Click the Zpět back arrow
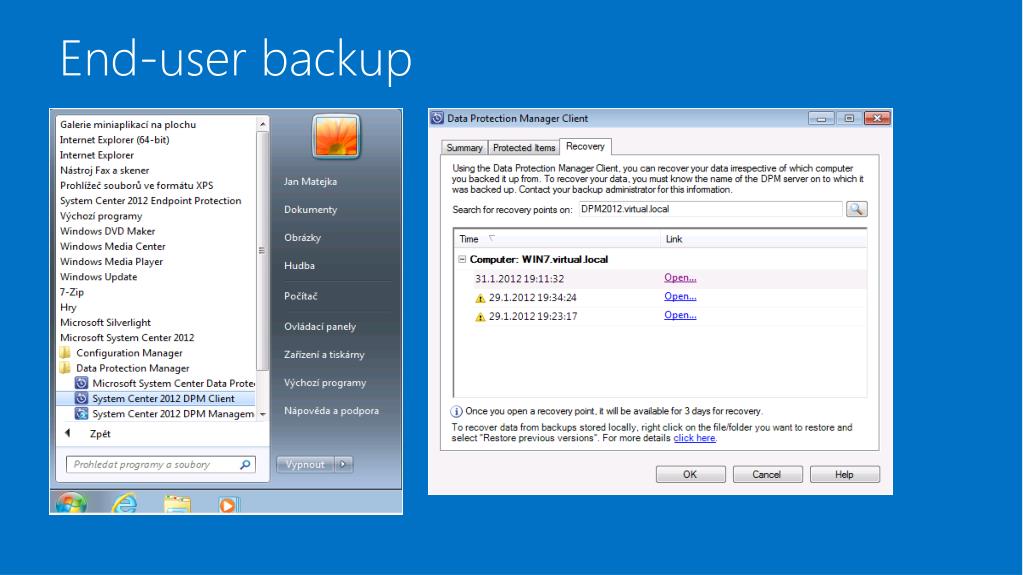The image size is (1023, 575). [x=68, y=433]
